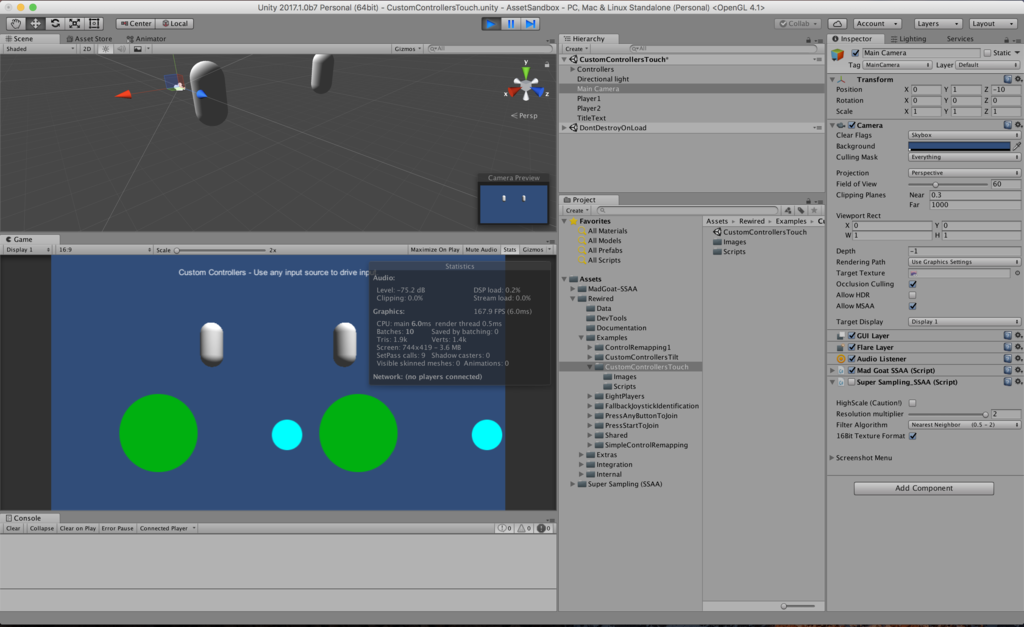The width and height of the screenshot is (1024, 627).
Task: Click the Scene orientation gizmo
Action: point(526,86)
